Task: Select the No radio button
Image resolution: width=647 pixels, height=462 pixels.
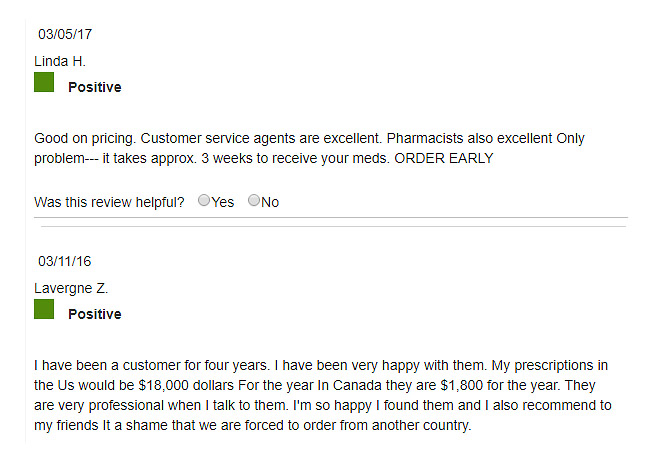Action: (254, 200)
